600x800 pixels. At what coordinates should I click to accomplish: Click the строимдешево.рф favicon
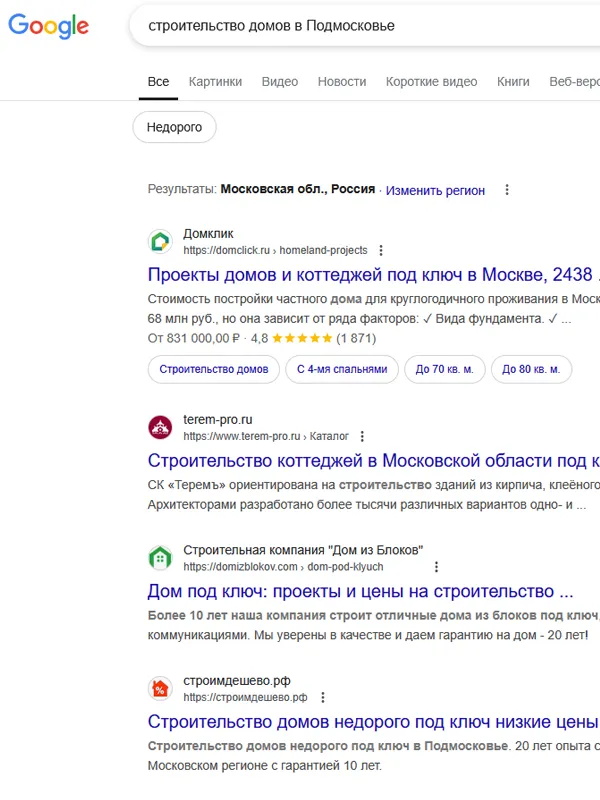(160, 688)
